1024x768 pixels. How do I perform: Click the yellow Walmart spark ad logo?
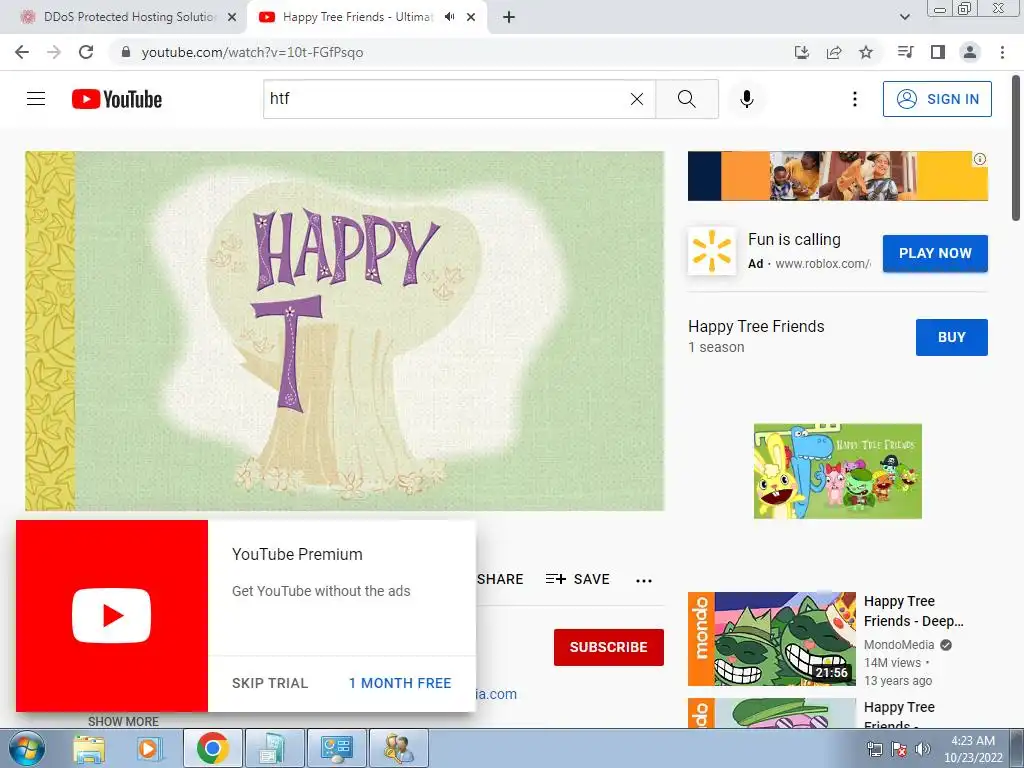712,251
